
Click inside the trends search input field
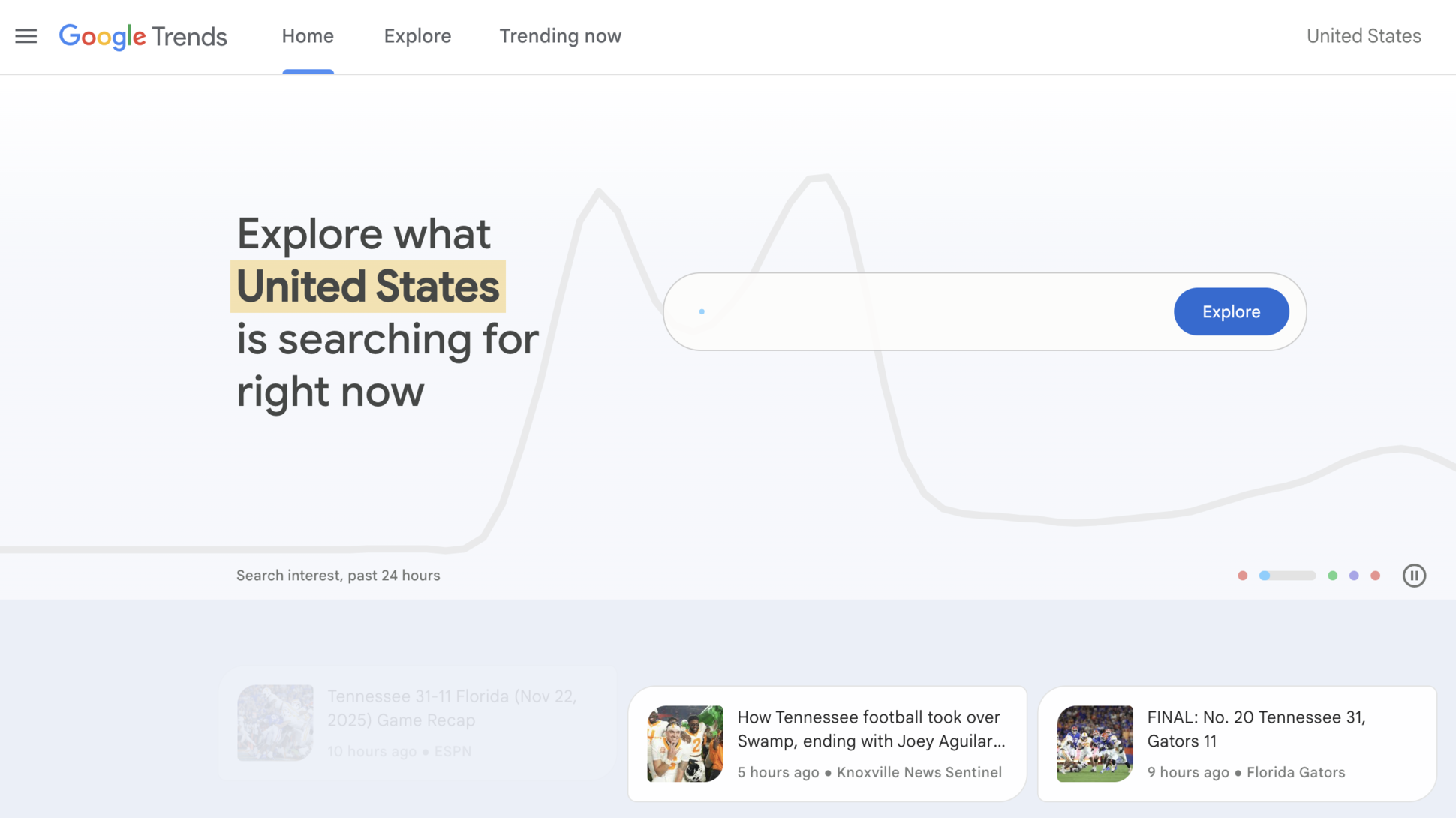pyautogui.click(x=901, y=311)
